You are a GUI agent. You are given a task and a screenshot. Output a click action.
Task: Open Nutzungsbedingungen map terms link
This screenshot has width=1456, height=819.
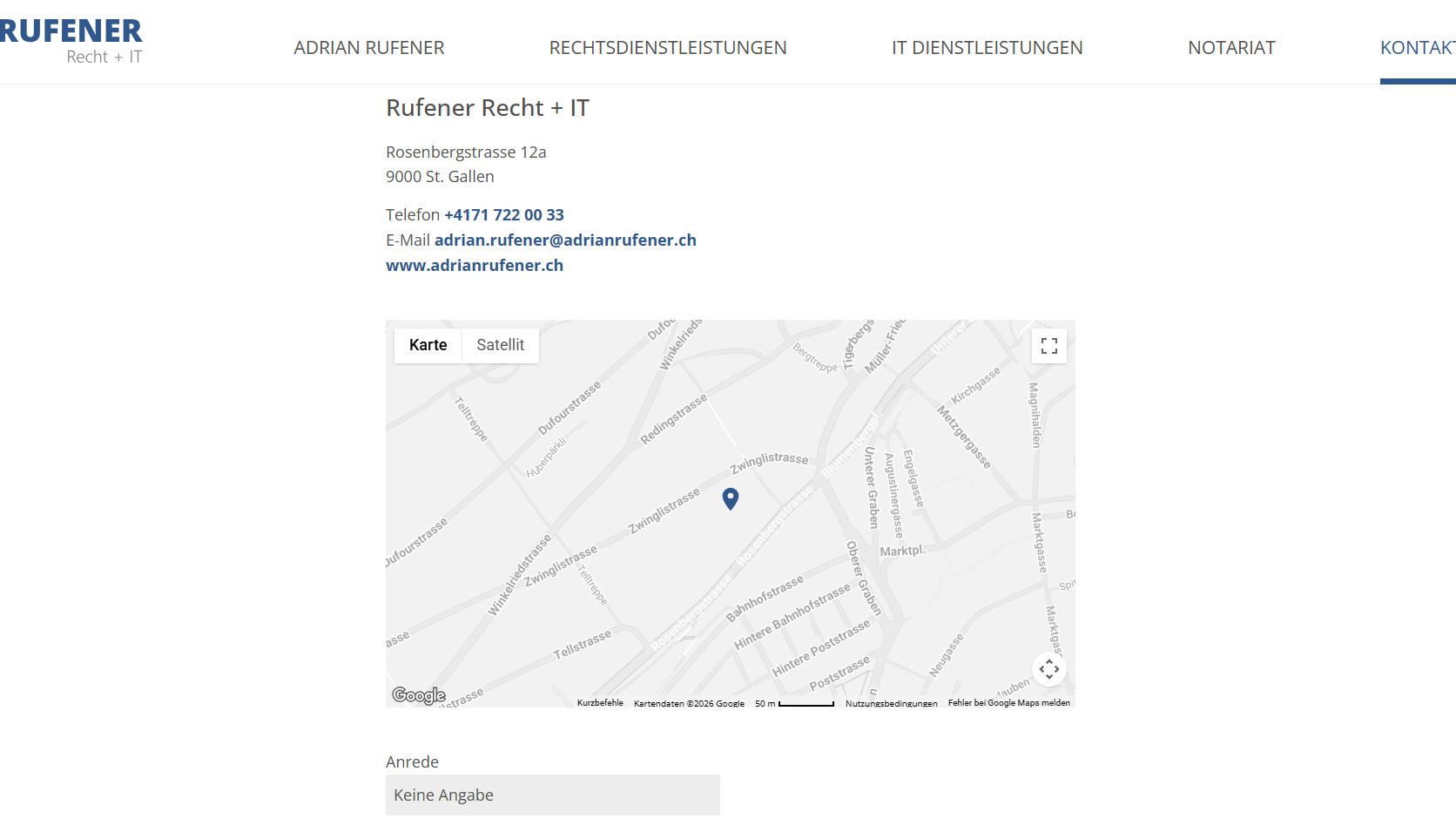892,702
